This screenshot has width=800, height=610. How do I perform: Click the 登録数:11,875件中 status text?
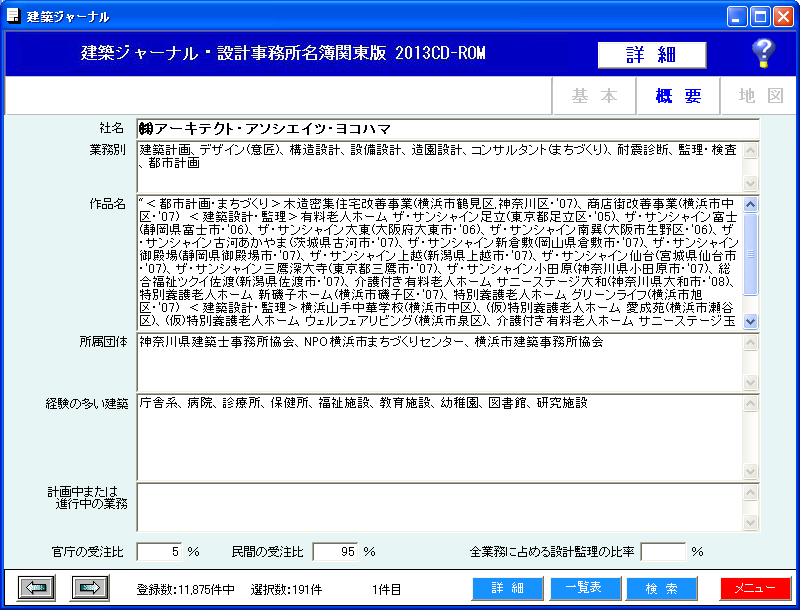(x=185, y=590)
